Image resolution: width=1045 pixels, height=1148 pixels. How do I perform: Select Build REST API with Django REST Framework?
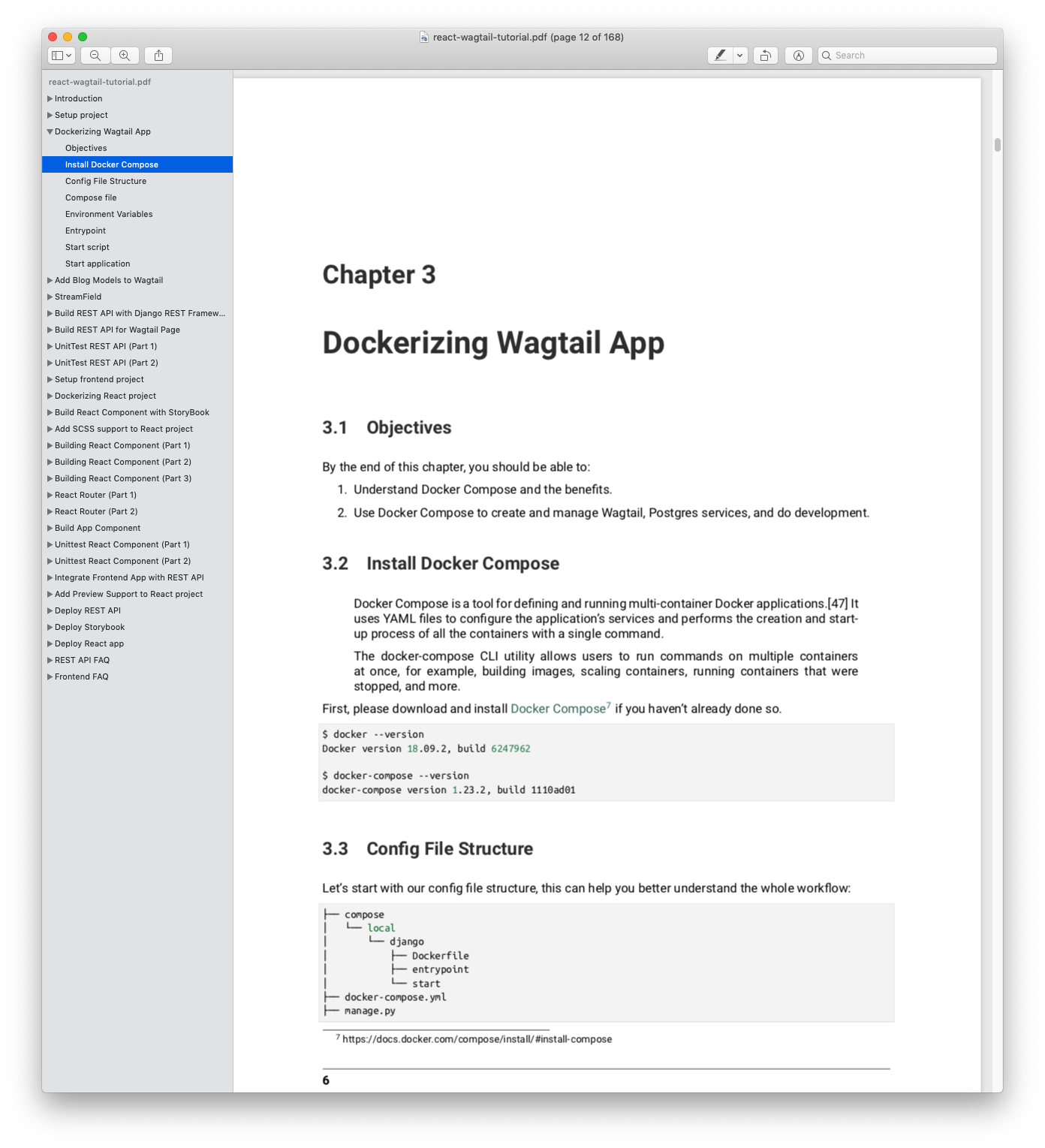[x=137, y=313]
